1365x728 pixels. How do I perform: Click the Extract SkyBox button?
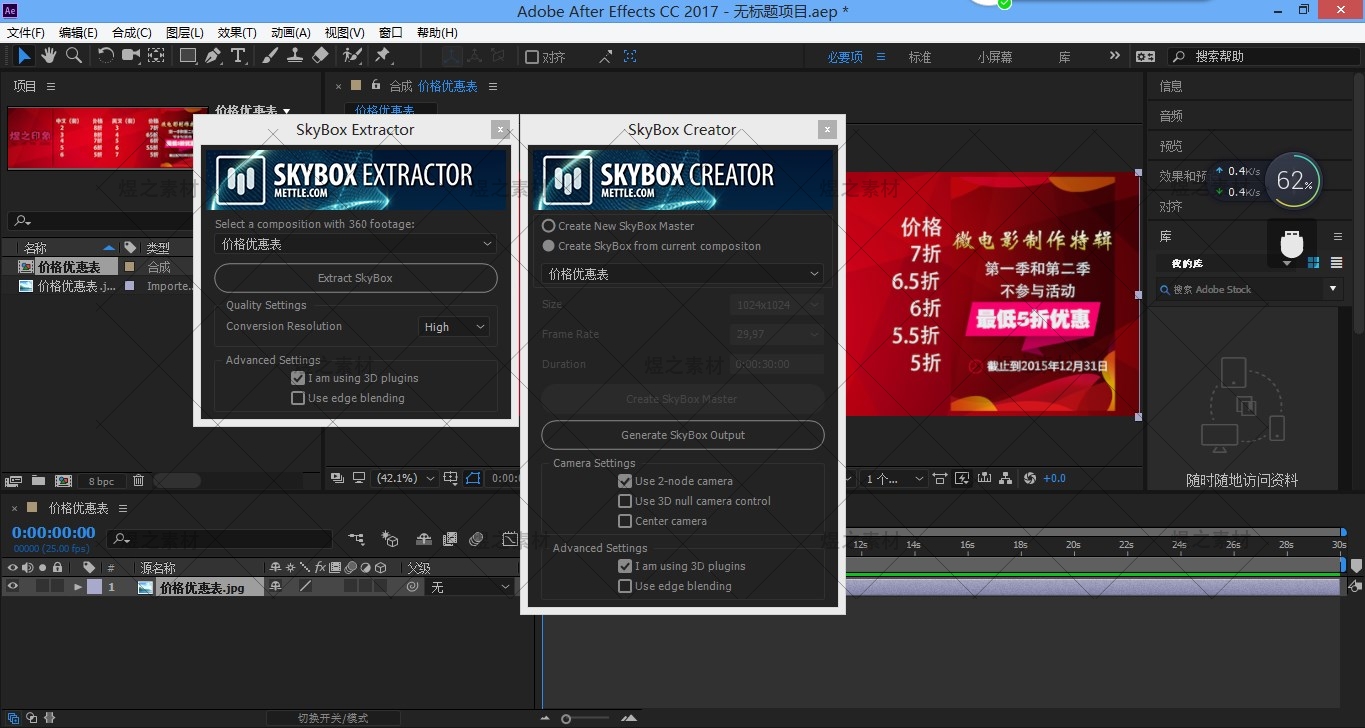pos(355,278)
